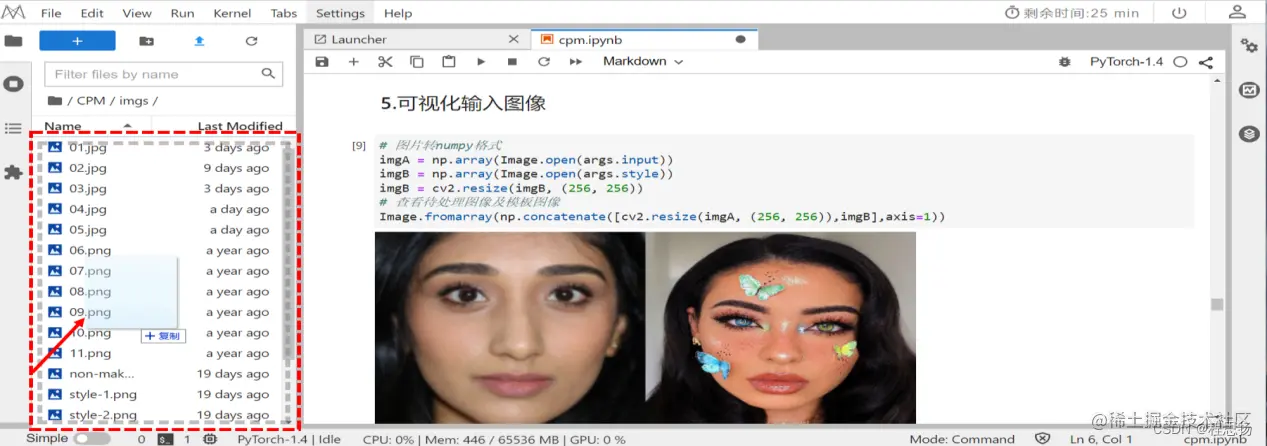Image resolution: width=1267 pixels, height=446 pixels.
Task: Open the Edit menu
Action: coord(92,13)
